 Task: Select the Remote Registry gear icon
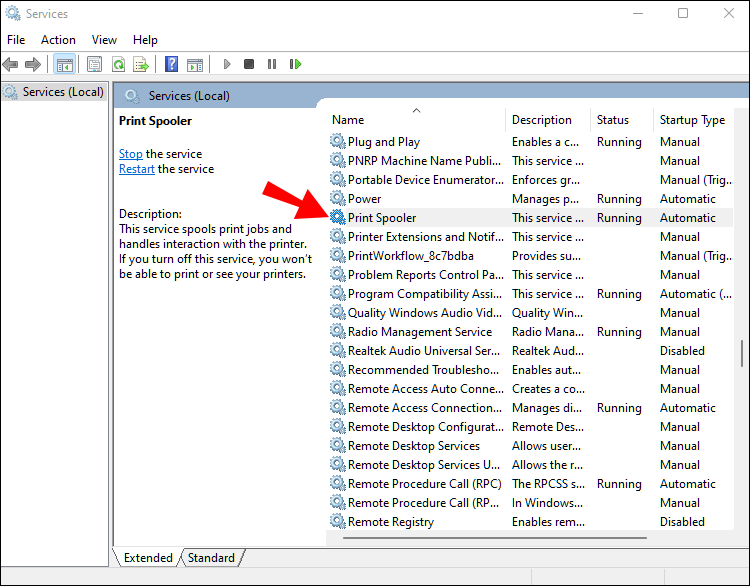point(338,521)
